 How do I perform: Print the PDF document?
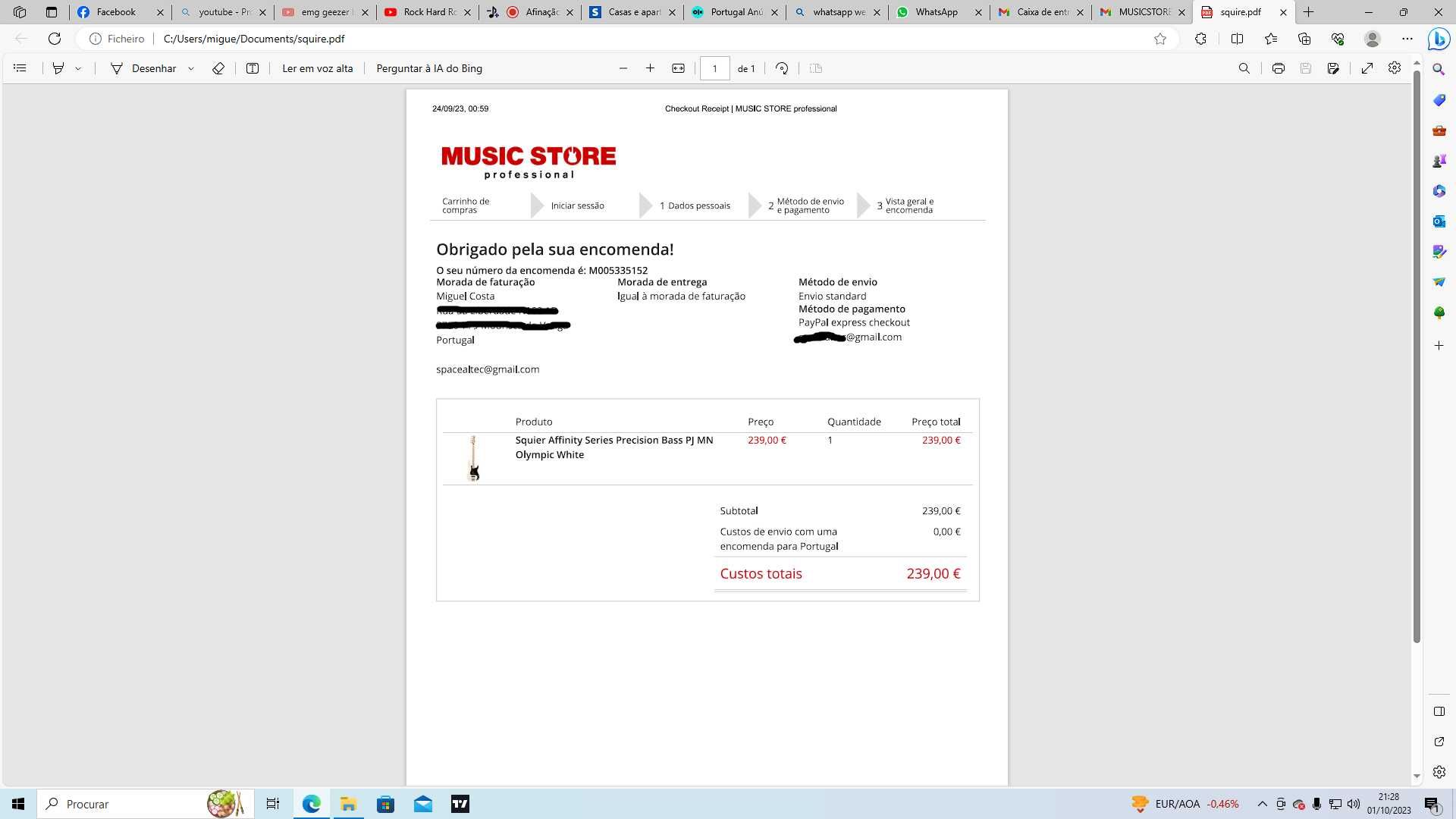click(x=1279, y=68)
